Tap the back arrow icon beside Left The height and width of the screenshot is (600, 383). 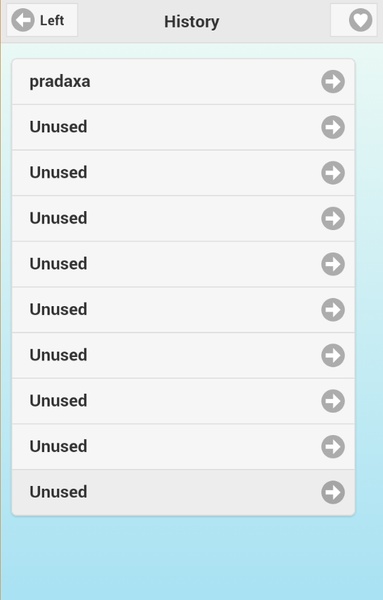[x=23, y=20]
